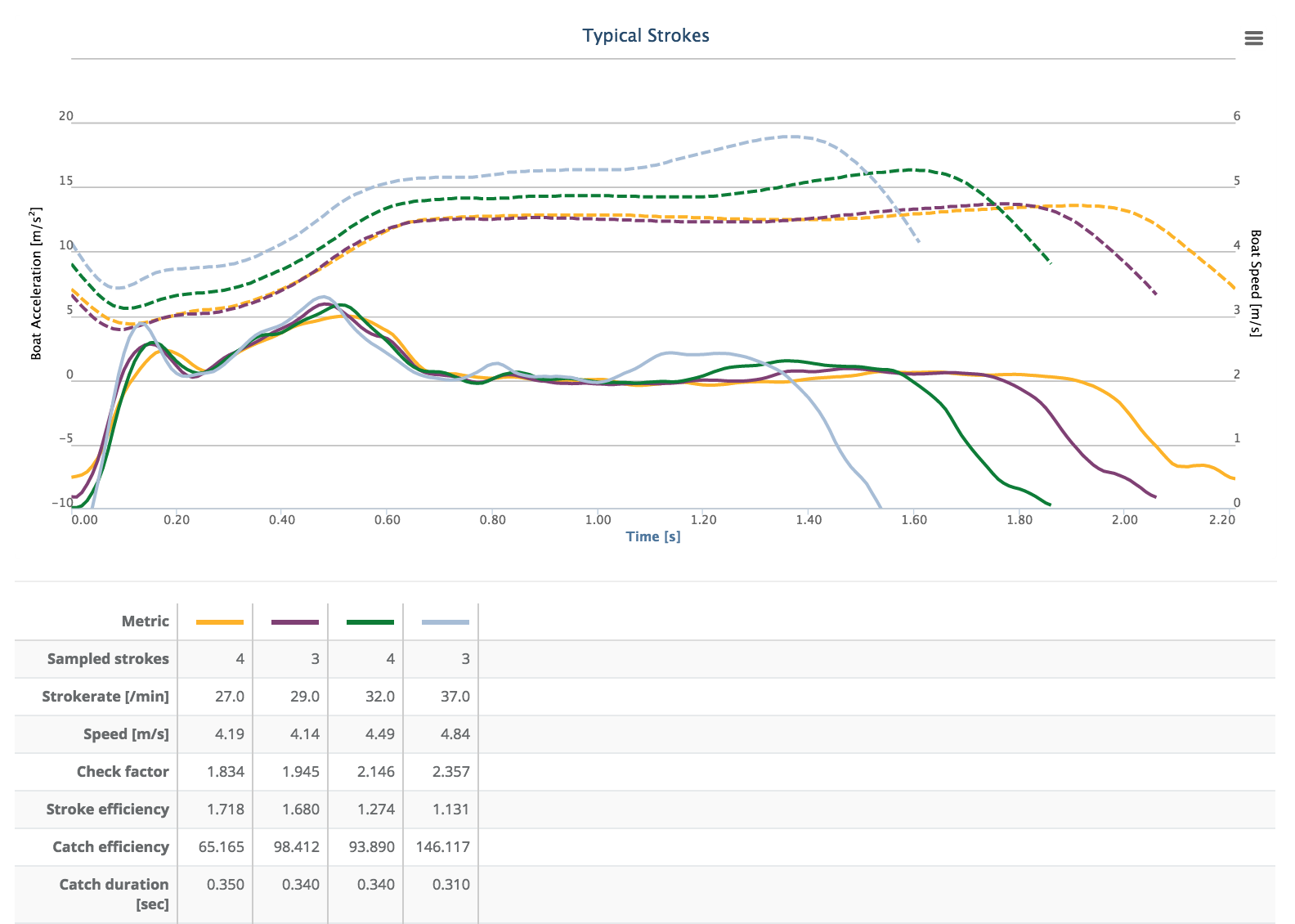Select the Strokerate [/min] row label

click(x=105, y=697)
